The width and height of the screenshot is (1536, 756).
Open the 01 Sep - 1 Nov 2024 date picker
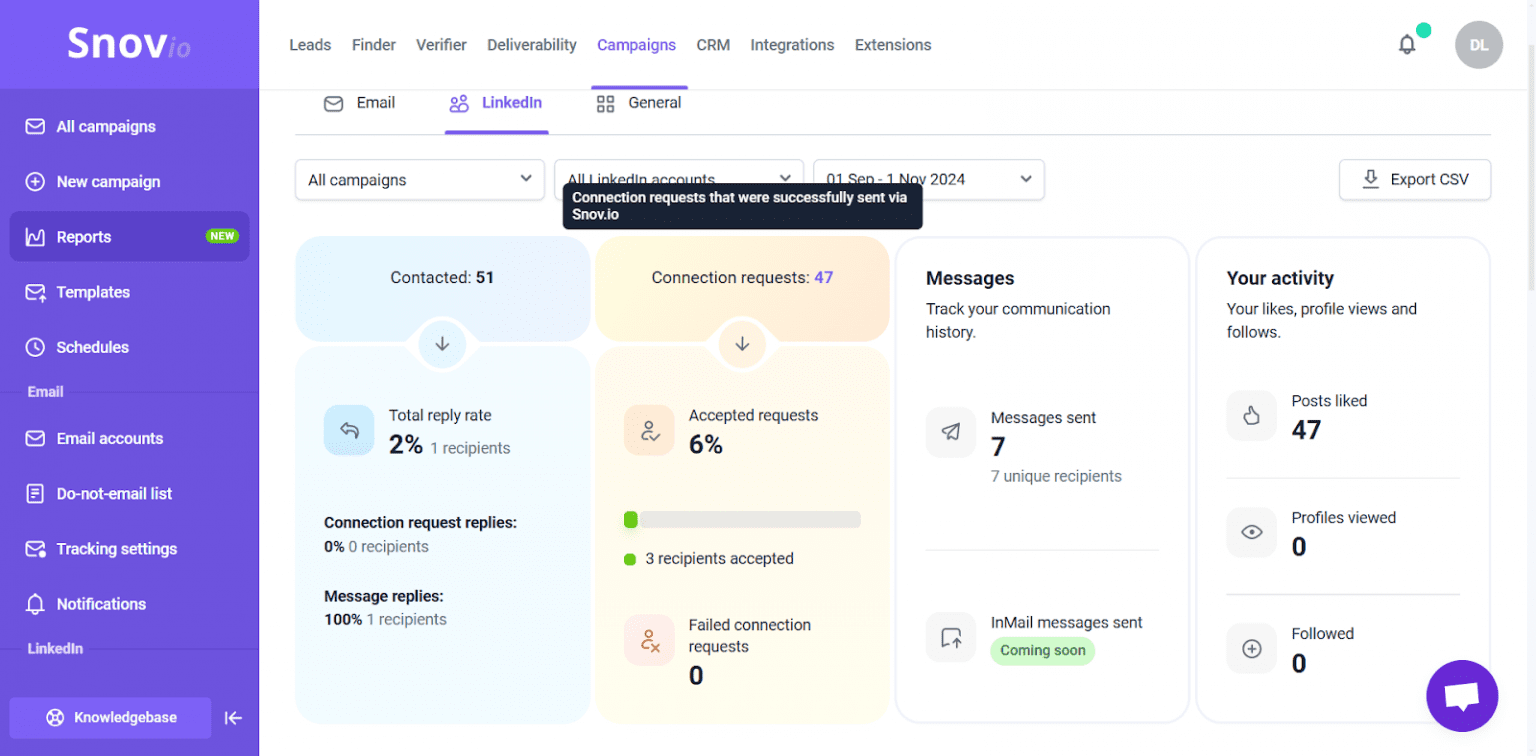[928, 179]
